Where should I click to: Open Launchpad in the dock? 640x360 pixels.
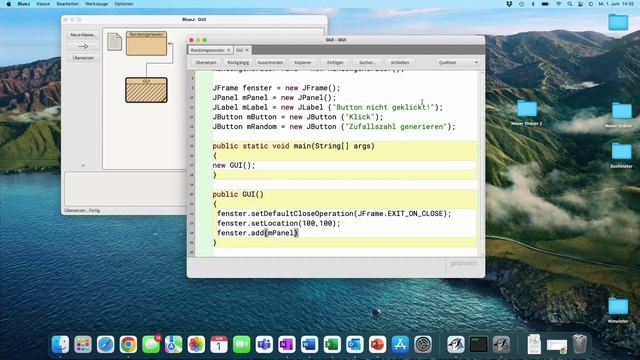pos(83,344)
